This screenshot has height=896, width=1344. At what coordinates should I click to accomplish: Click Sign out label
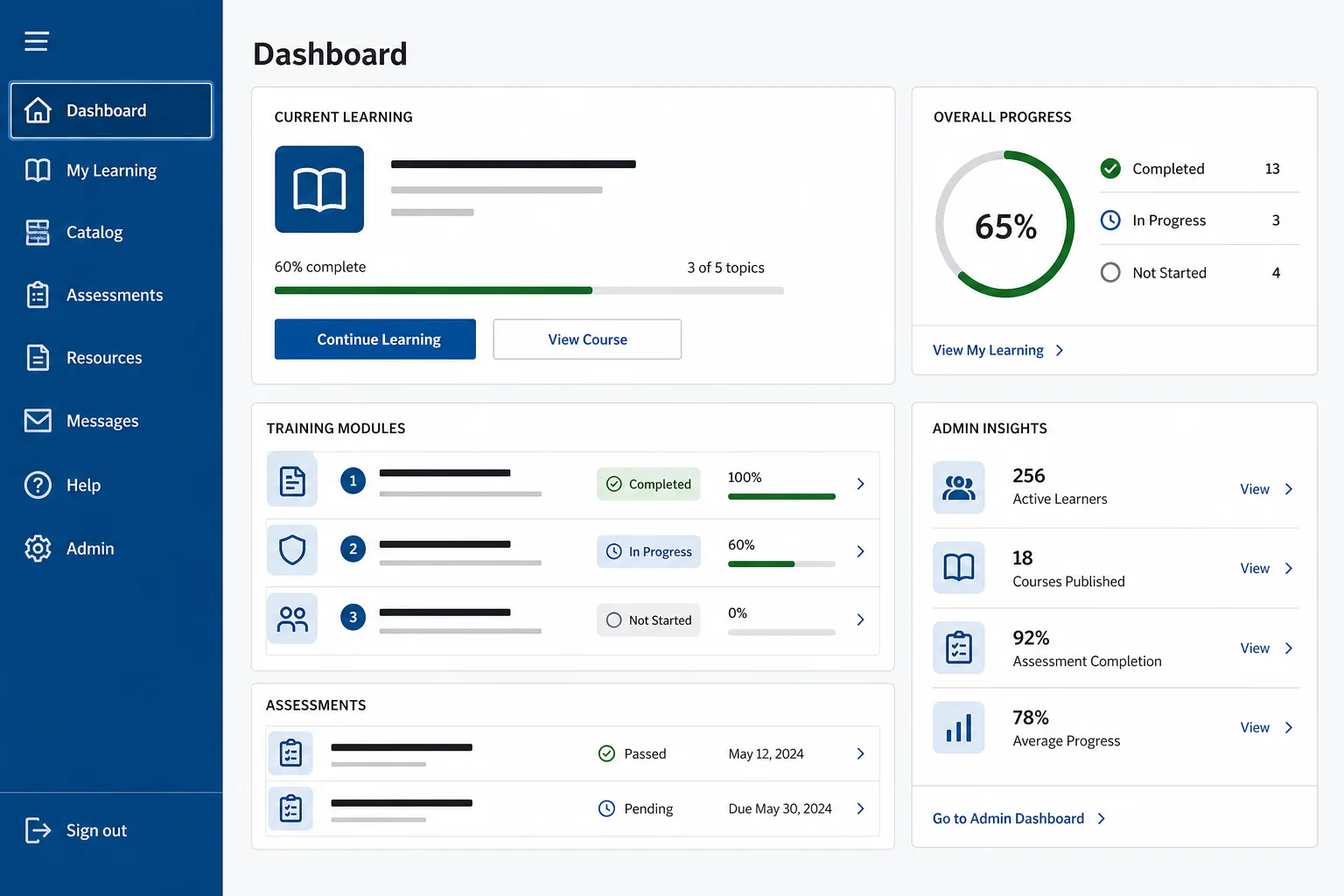[96, 830]
